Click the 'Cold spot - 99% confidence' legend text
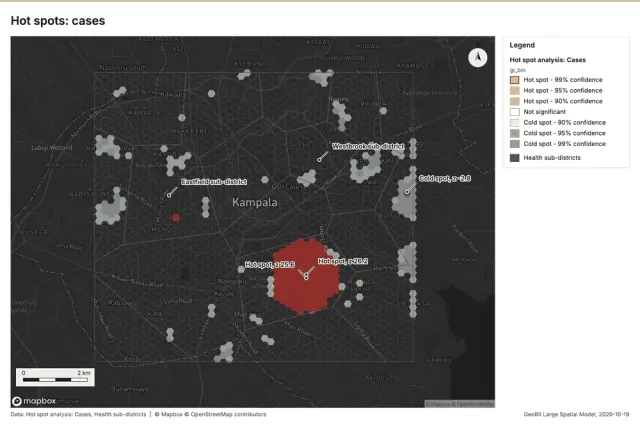This screenshot has height=427, width=640. [x=564, y=144]
